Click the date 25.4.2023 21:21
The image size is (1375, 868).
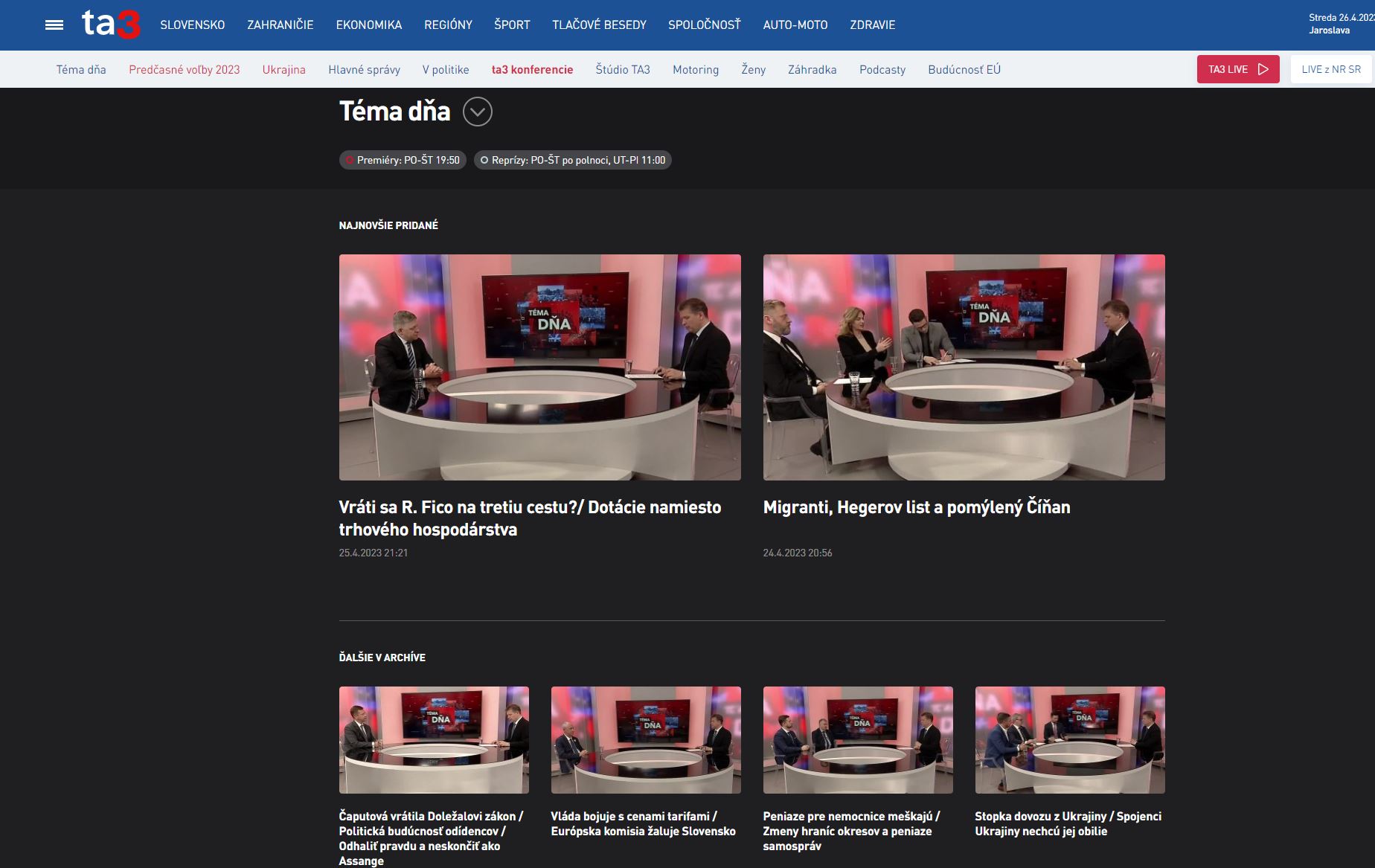[x=374, y=553]
